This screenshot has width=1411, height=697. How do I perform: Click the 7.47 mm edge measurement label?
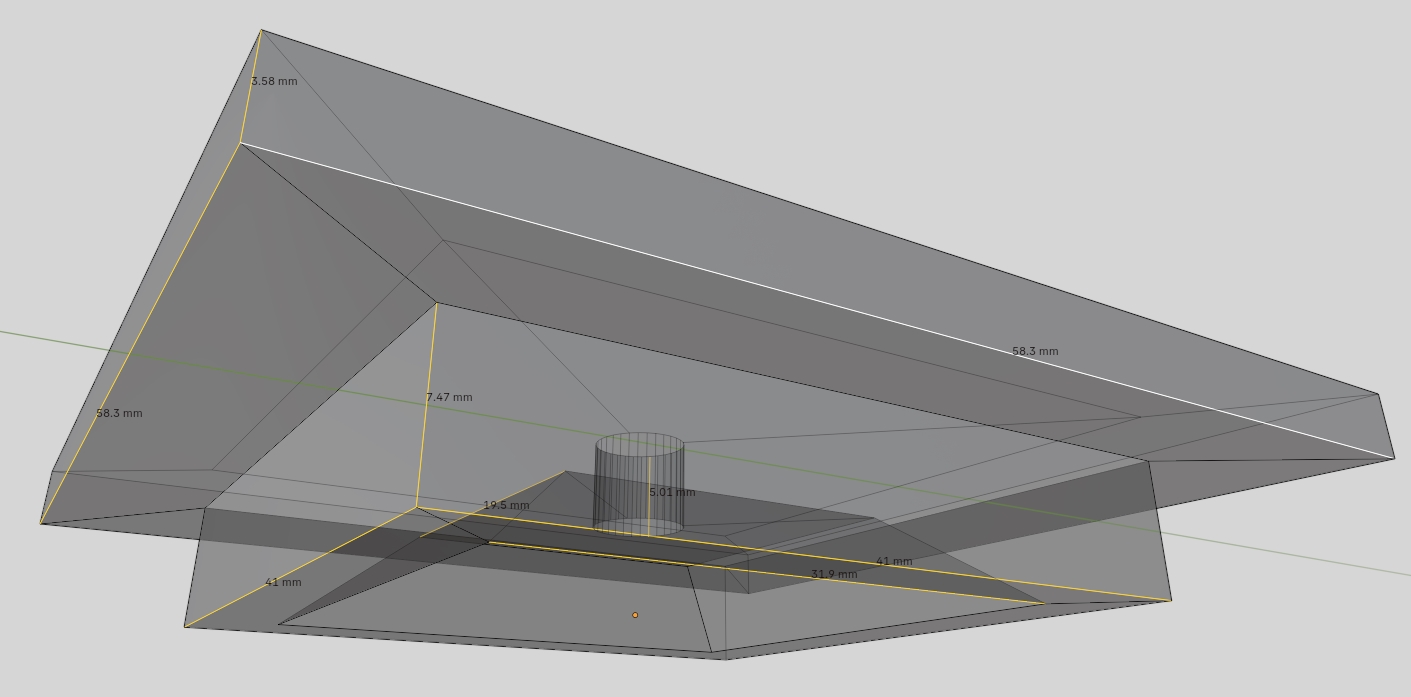pyautogui.click(x=449, y=397)
